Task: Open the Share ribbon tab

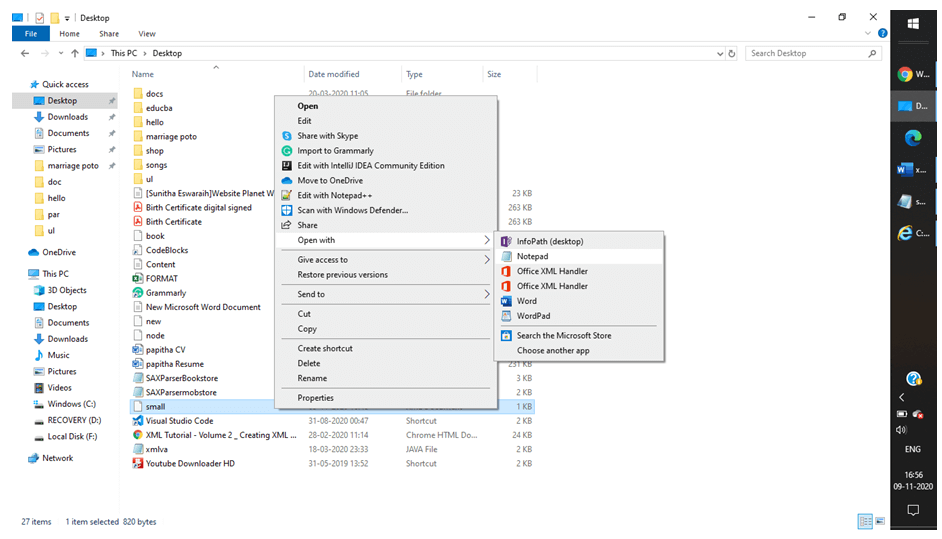Action: pos(109,34)
